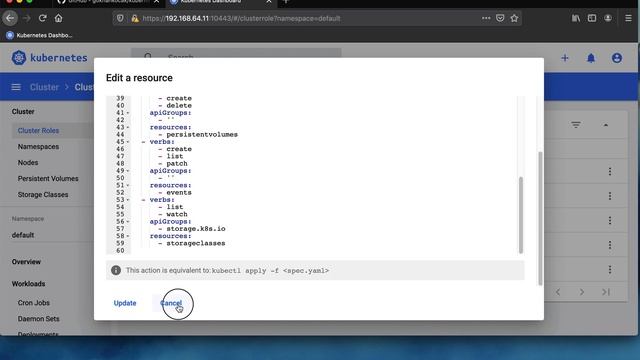Collapse the fold arrow at line 49
Screen dimensions: 640x360
[x=128, y=171]
